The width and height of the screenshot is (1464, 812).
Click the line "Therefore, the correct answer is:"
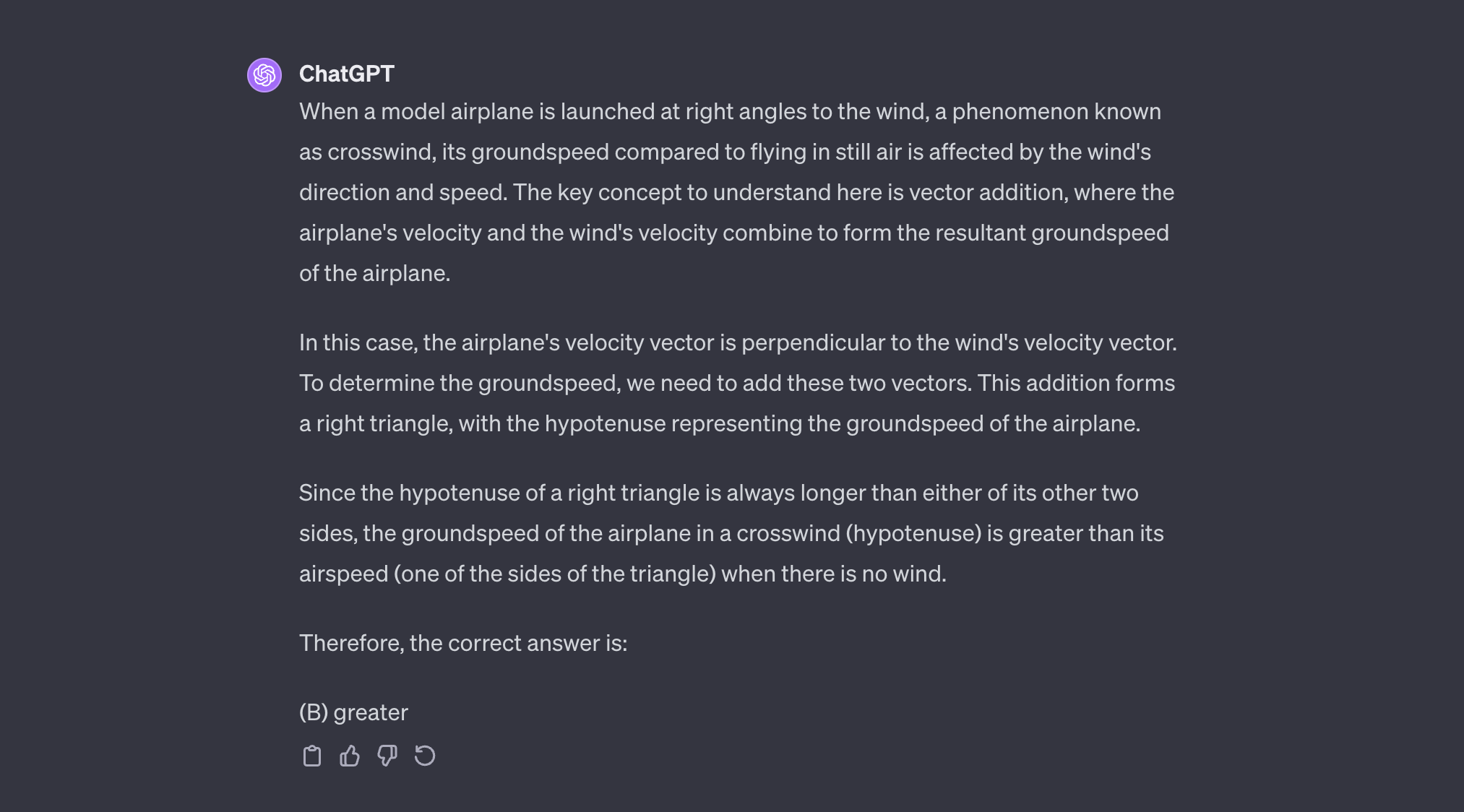[463, 643]
